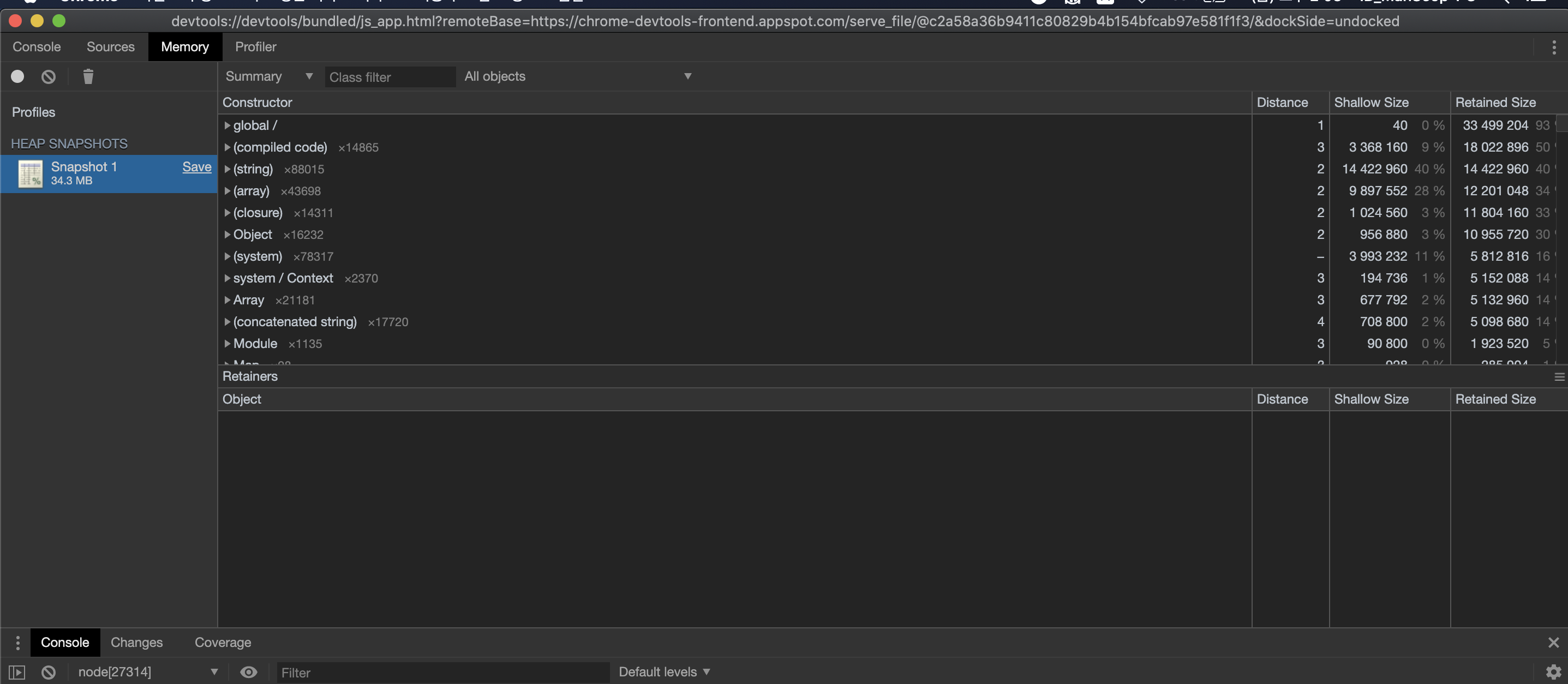Click the take heap snapshot record button
Viewport: 1568px width, 684px height.
point(17,77)
